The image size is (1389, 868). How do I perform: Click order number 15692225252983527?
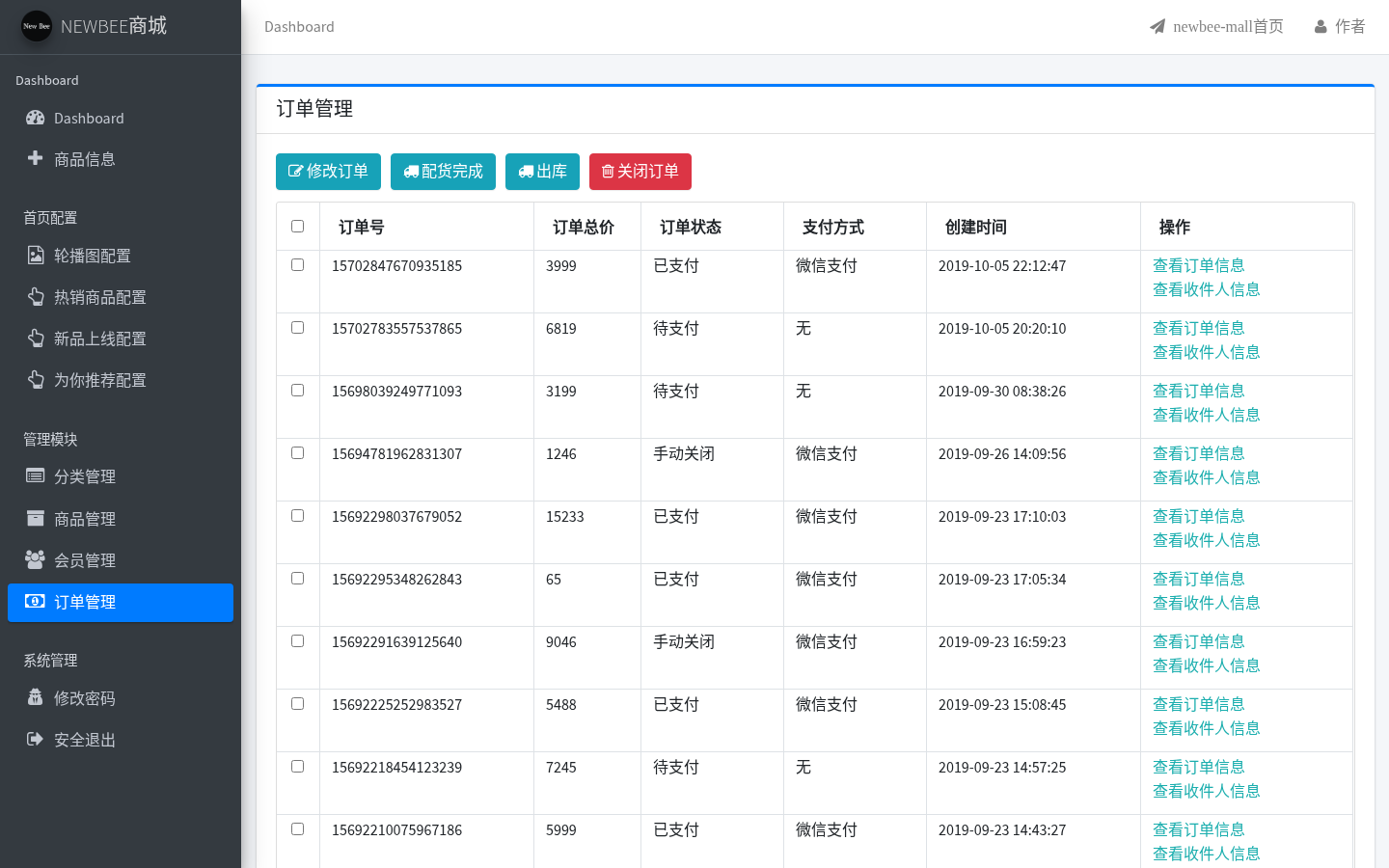click(x=396, y=705)
